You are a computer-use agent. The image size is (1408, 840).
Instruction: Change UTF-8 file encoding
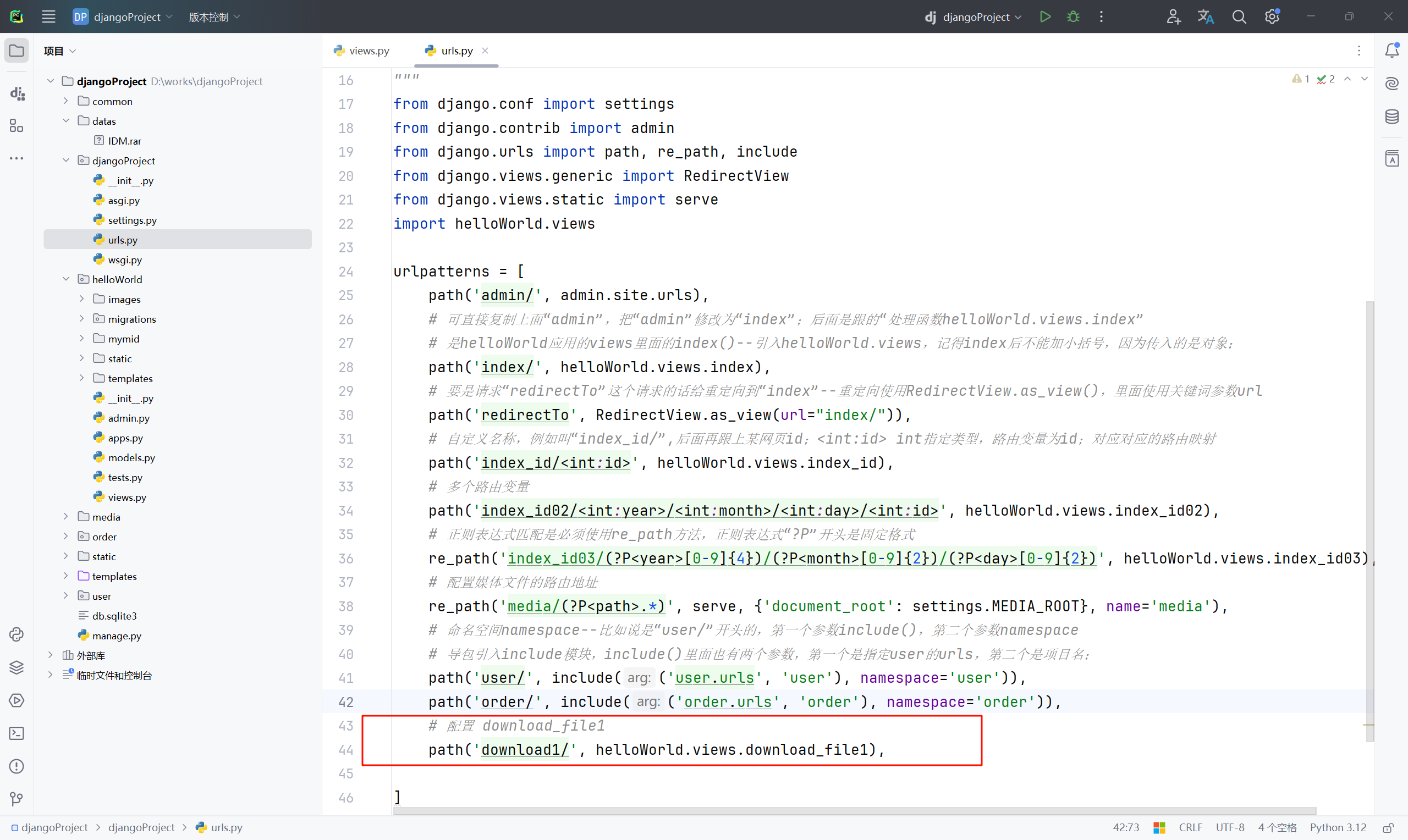click(x=1230, y=827)
